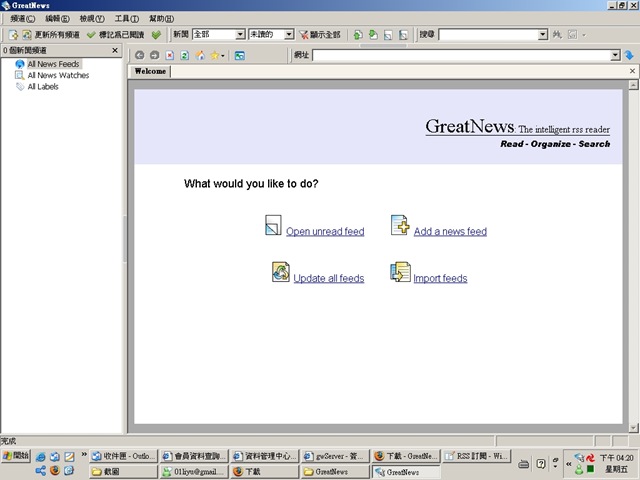The image size is (640, 480).
Task: Click the add new feed toolbar icon
Action: (13, 35)
